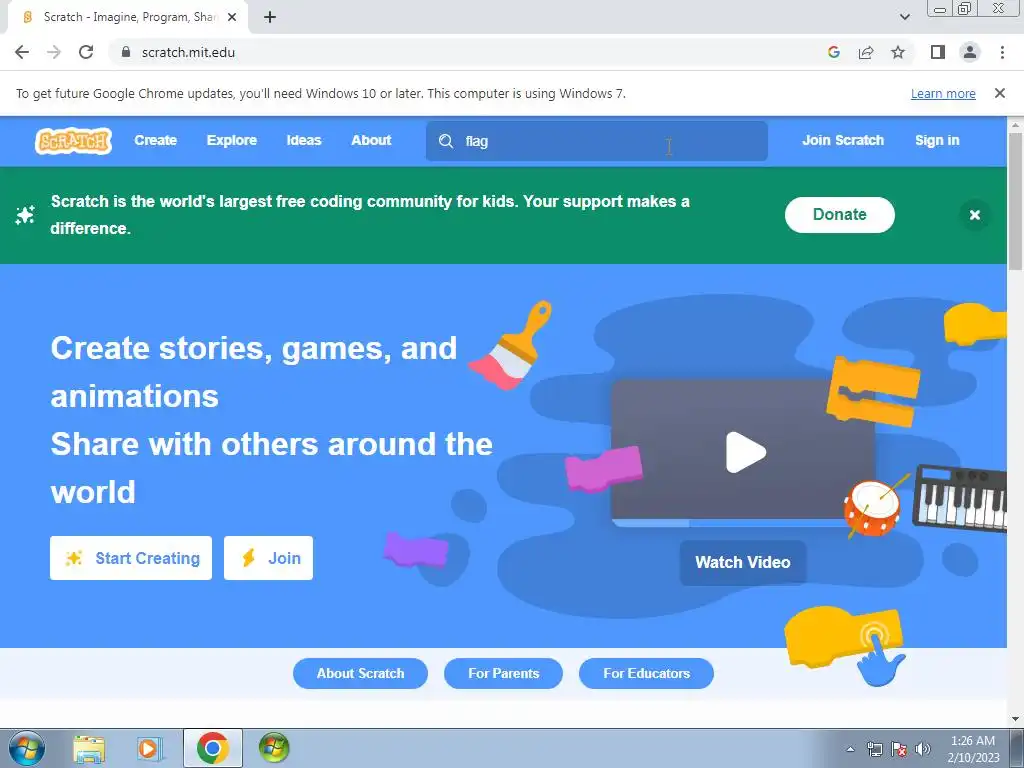Open the About menu item
Viewport: 1024px width, 768px height.
[371, 140]
